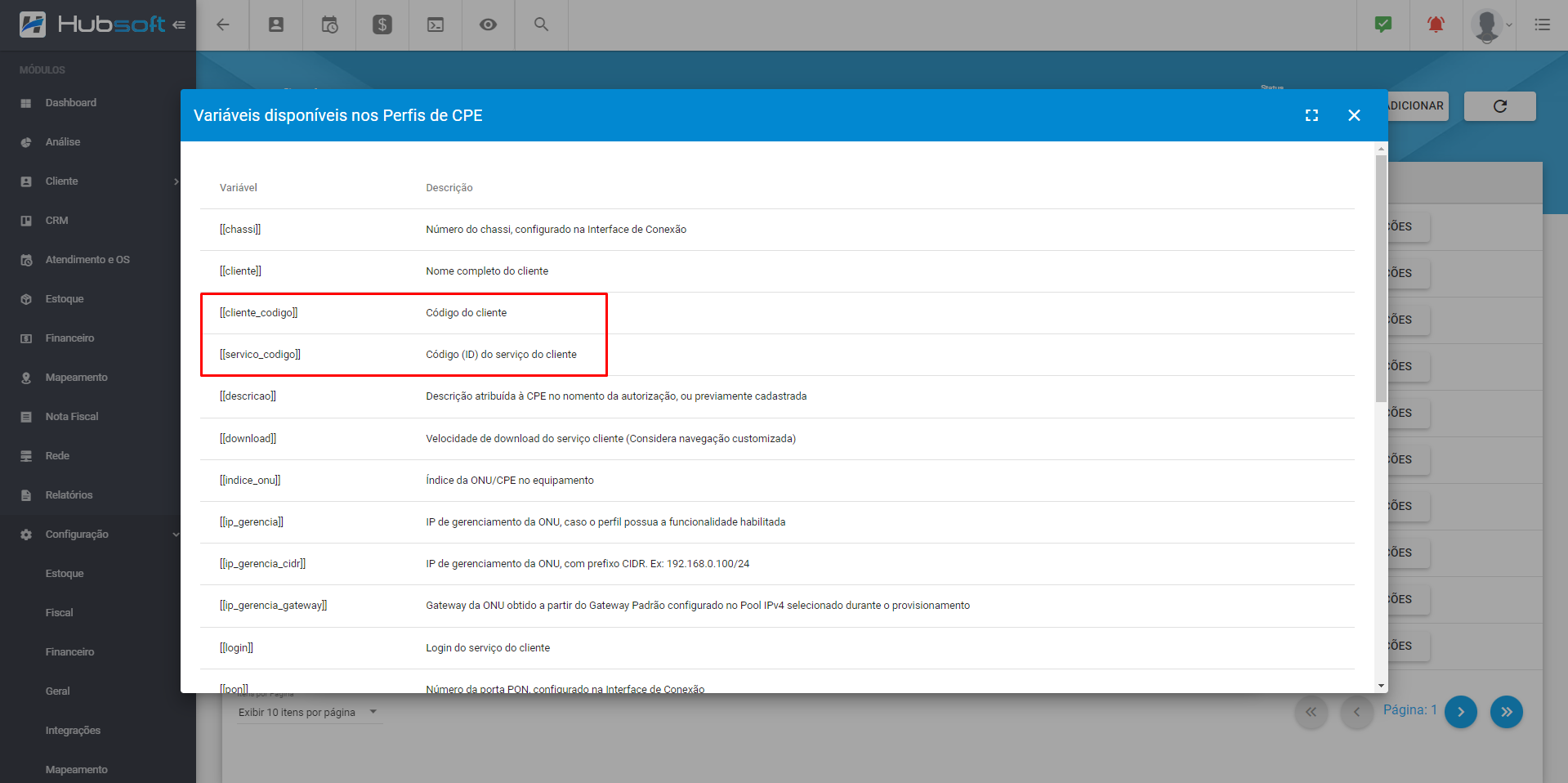Viewport: 1568px width, 783px height.
Task: Open the red alarm notifications bell
Action: click(x=1436, y=25)
